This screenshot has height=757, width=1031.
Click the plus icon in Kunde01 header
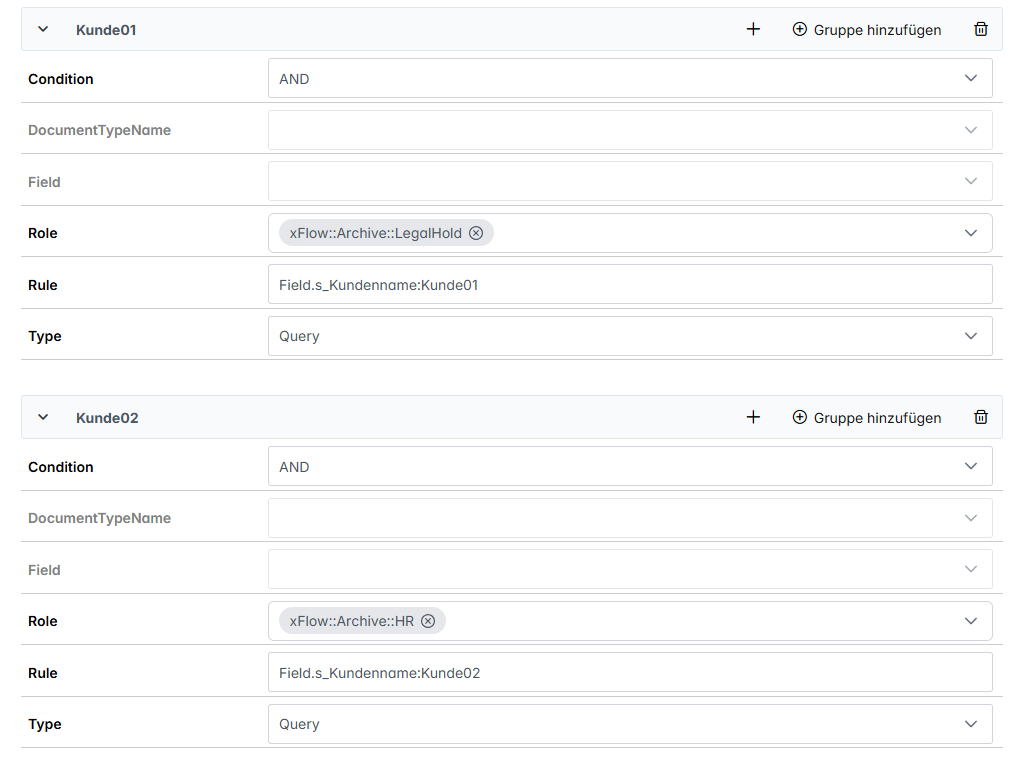click(x=753, y=30)
